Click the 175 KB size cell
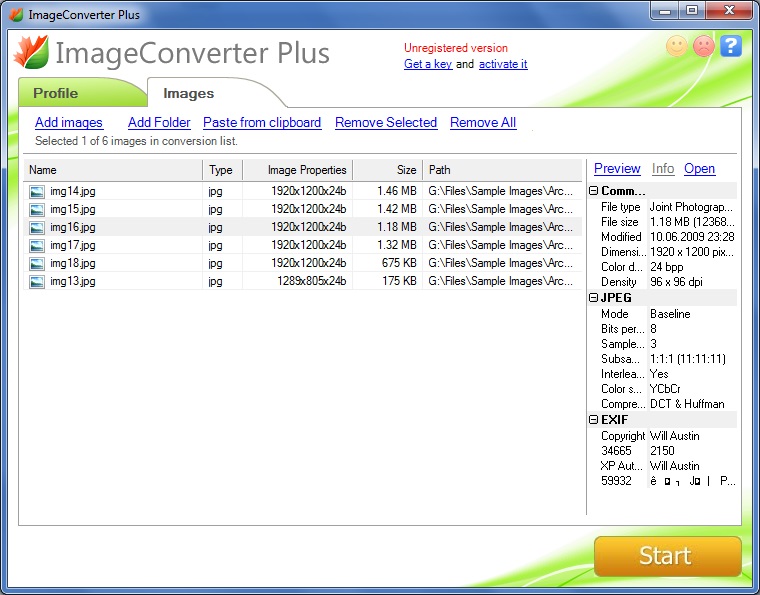 pos(399,281)
